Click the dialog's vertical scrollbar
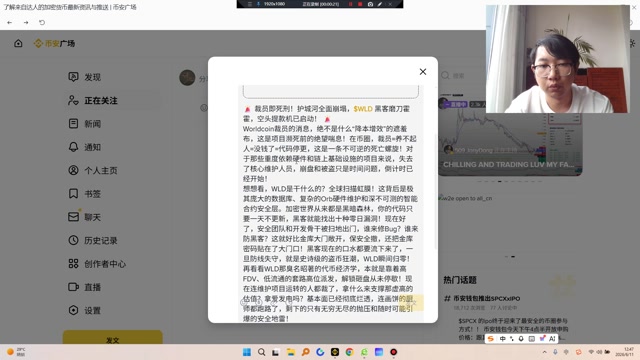The image size is (640, 360). 436,192
